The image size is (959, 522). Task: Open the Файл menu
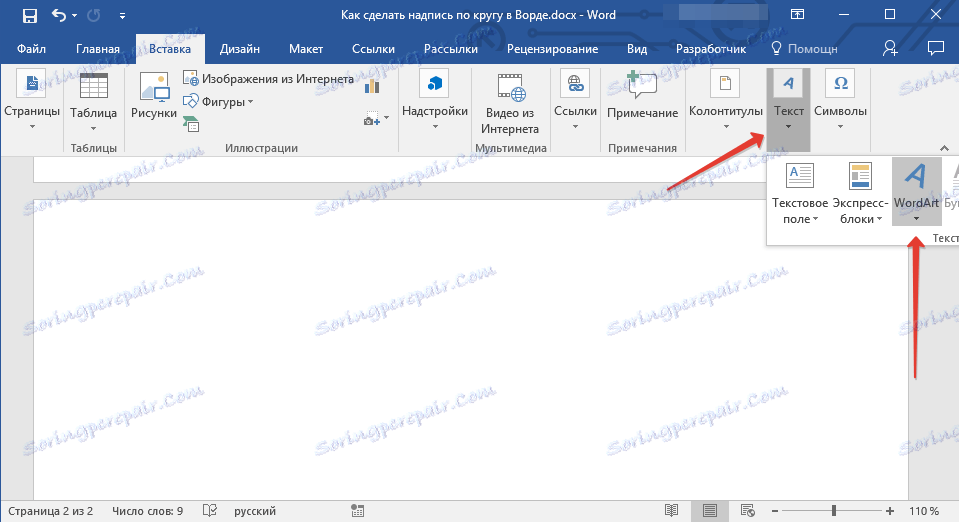tap(31, 49)
